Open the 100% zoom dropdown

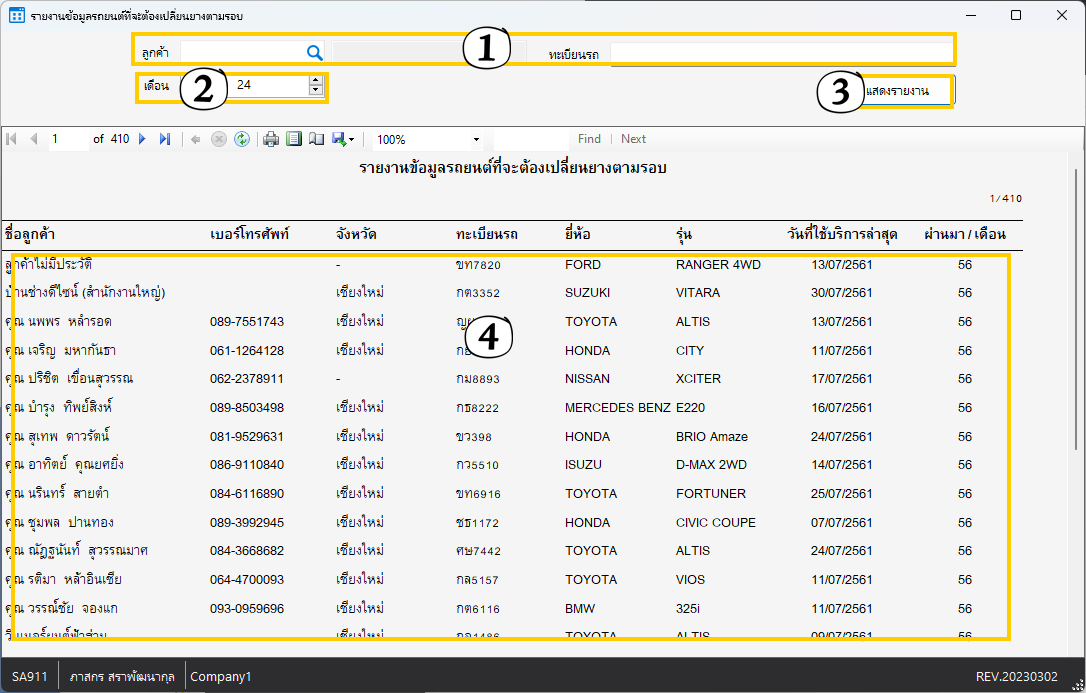[476, 140]
